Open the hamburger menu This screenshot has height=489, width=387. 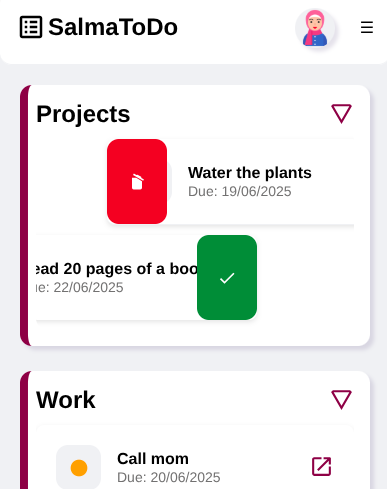click(x=367, y=27)
